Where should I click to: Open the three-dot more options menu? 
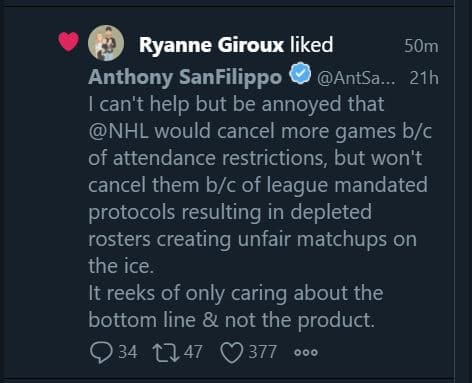point(306,352)
